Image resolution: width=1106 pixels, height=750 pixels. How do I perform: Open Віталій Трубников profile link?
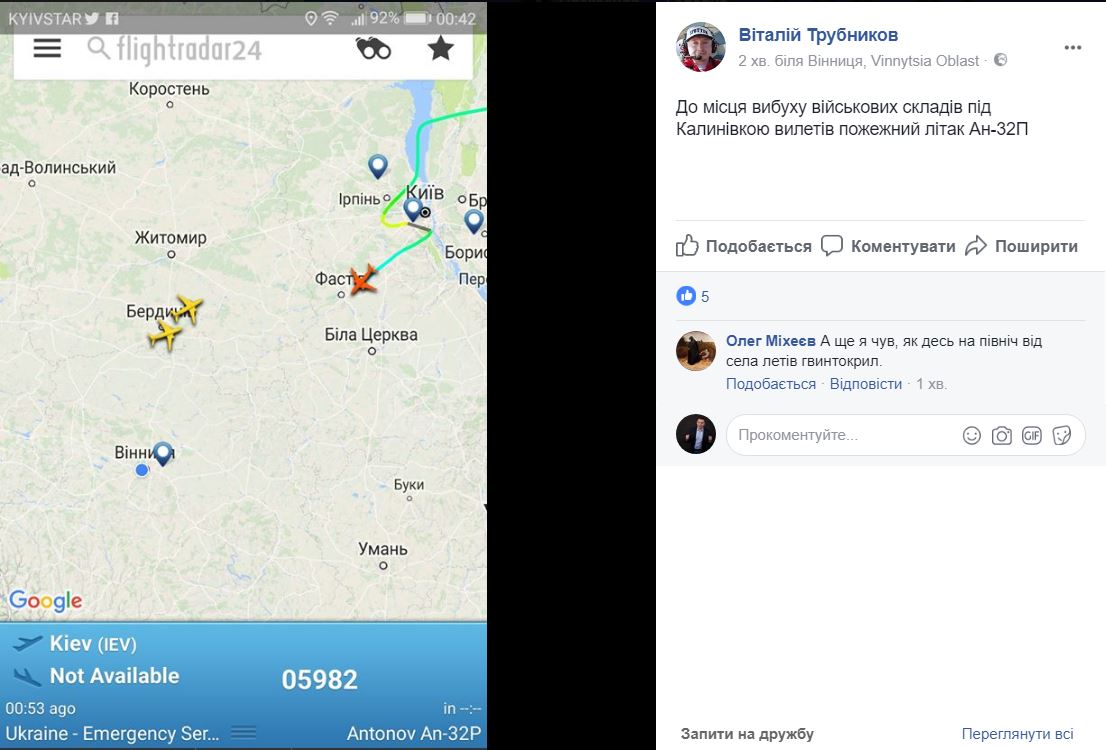pos(818,35)
